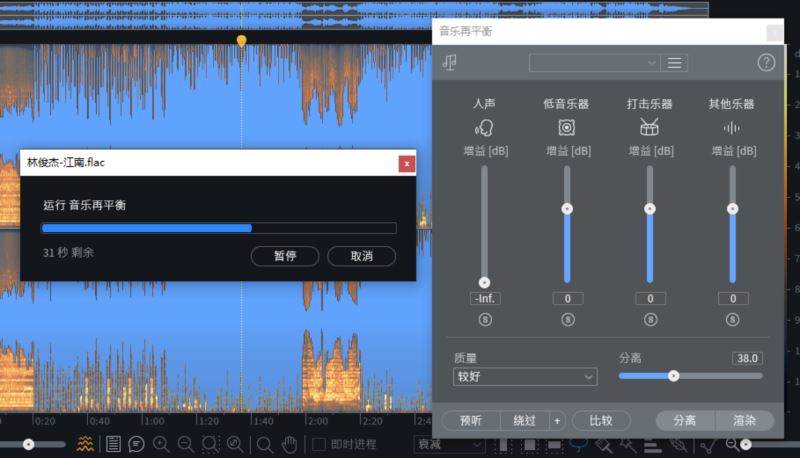Screen dimensions: 800x458
Task: Click the 分离 separate button
Action: (685, 421)
